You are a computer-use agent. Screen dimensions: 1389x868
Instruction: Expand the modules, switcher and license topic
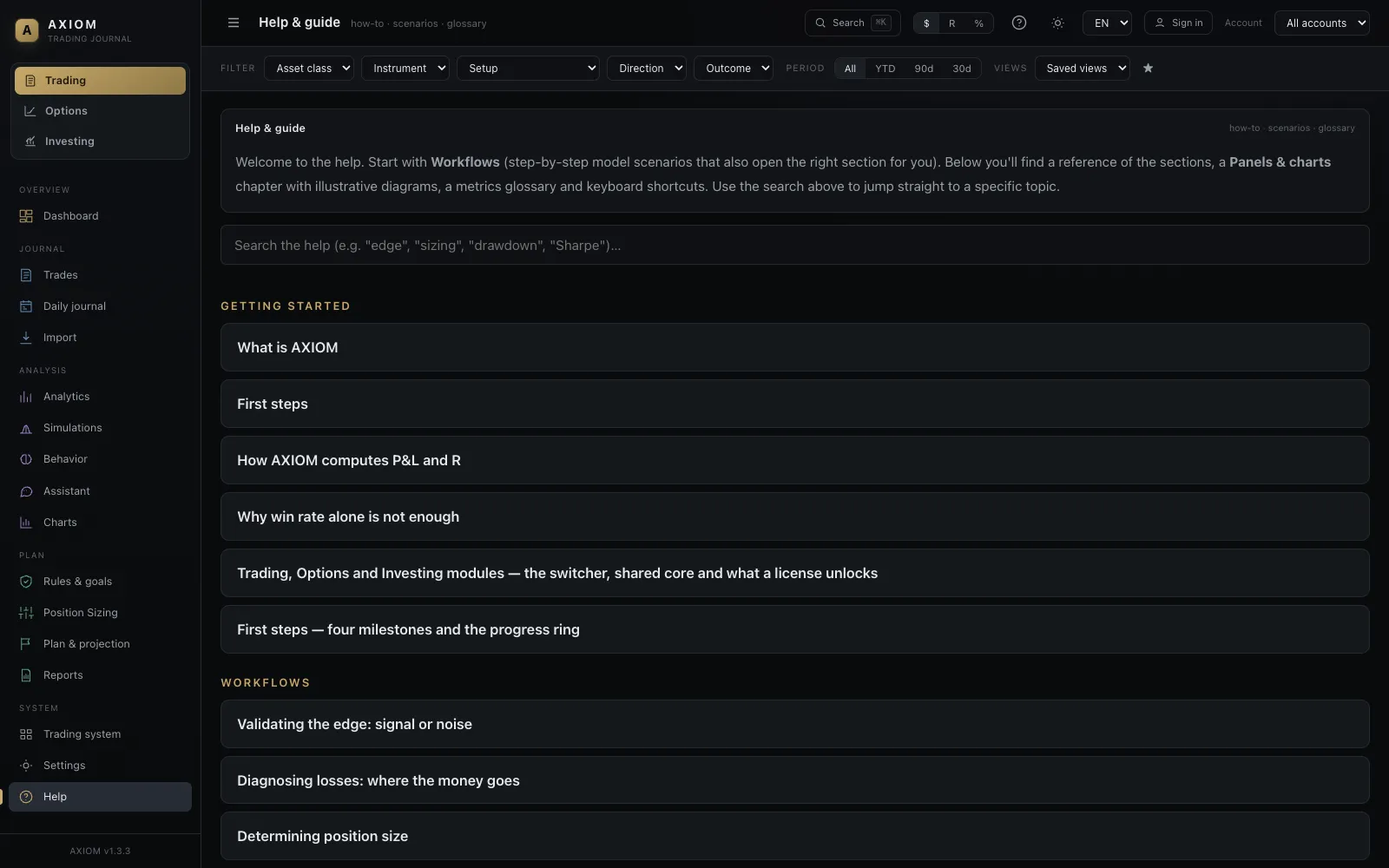point(794,573)
